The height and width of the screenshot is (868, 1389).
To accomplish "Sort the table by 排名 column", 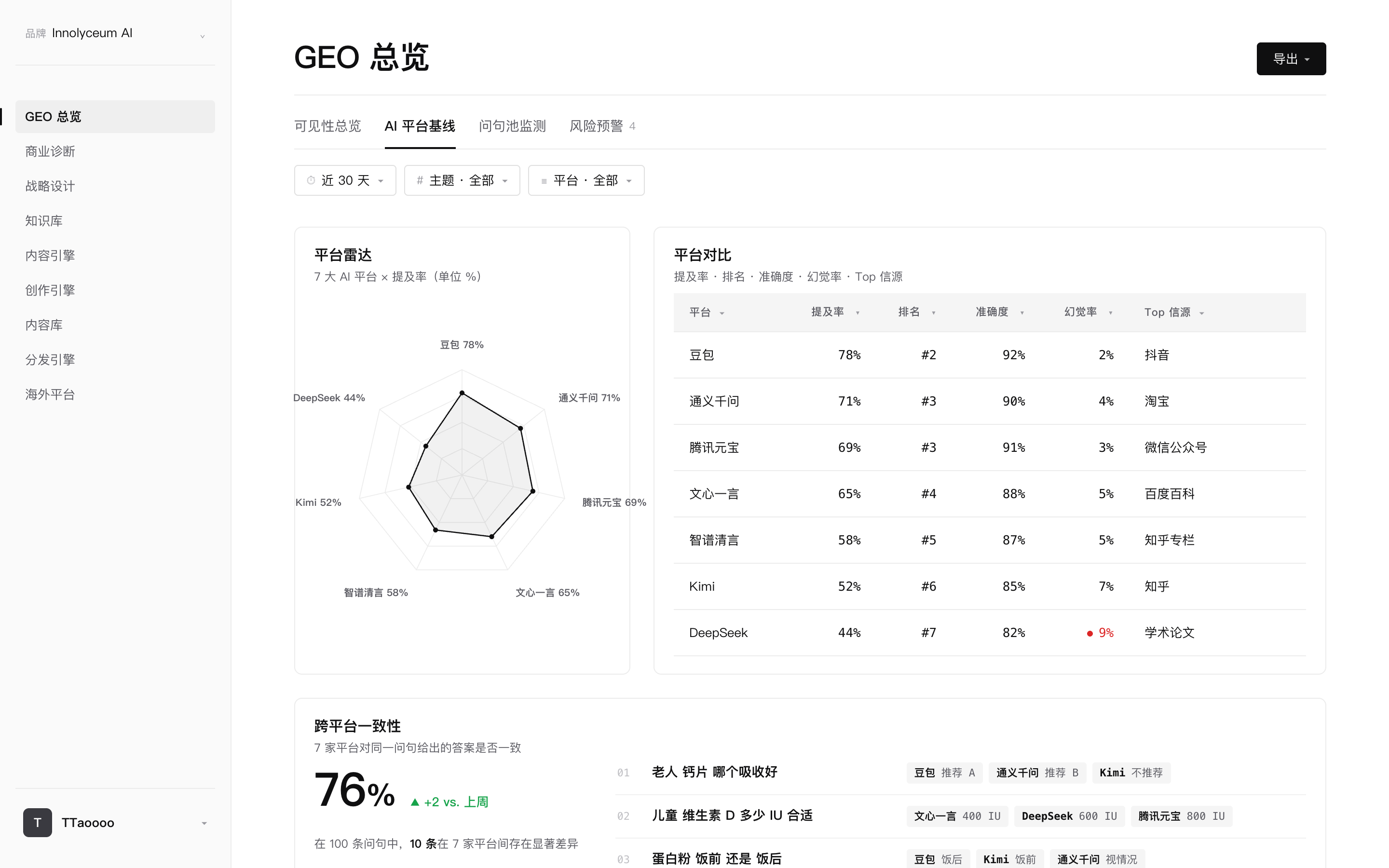I will click(917, 312).
